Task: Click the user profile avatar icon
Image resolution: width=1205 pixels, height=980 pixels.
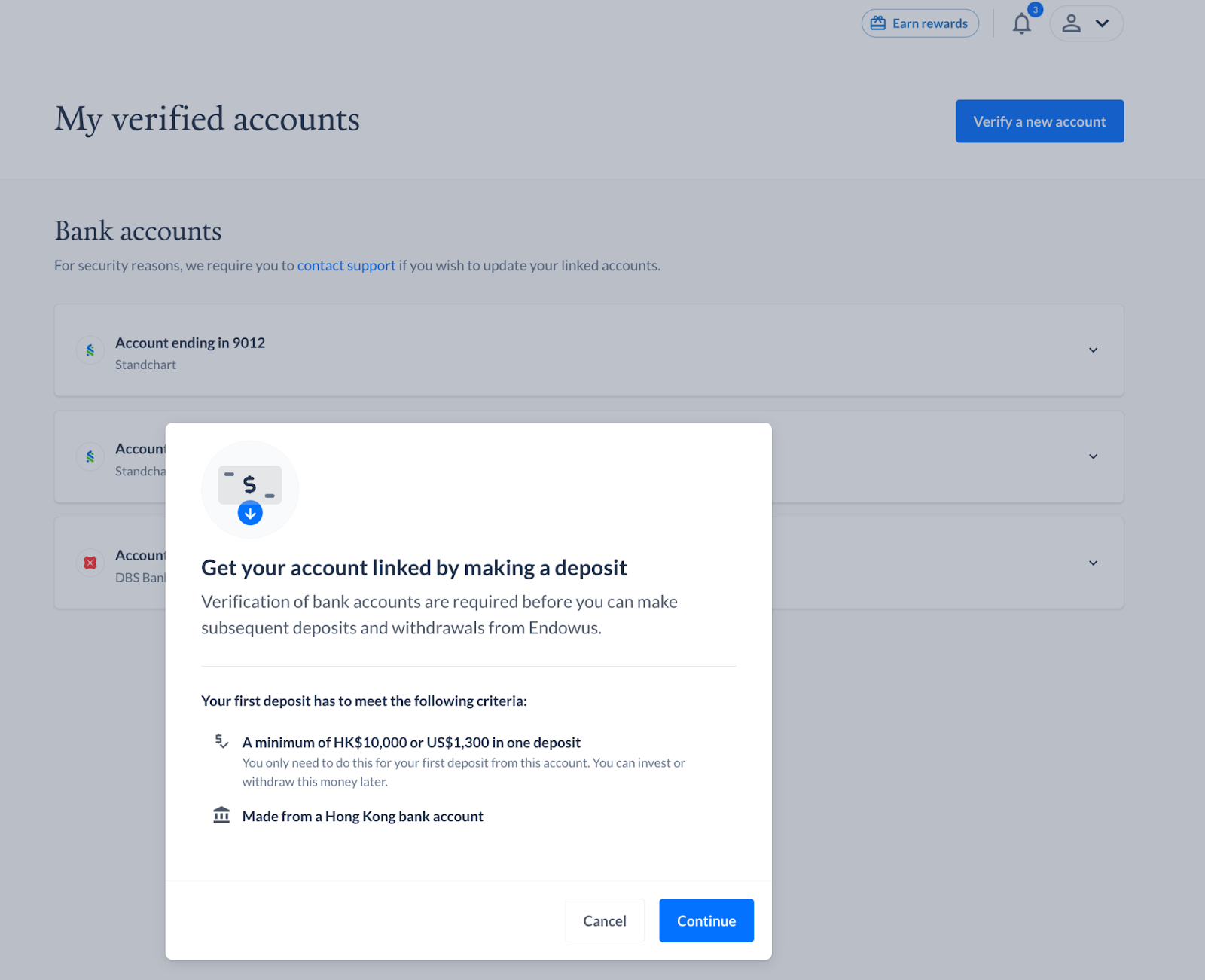Action: click(1071, 23)
